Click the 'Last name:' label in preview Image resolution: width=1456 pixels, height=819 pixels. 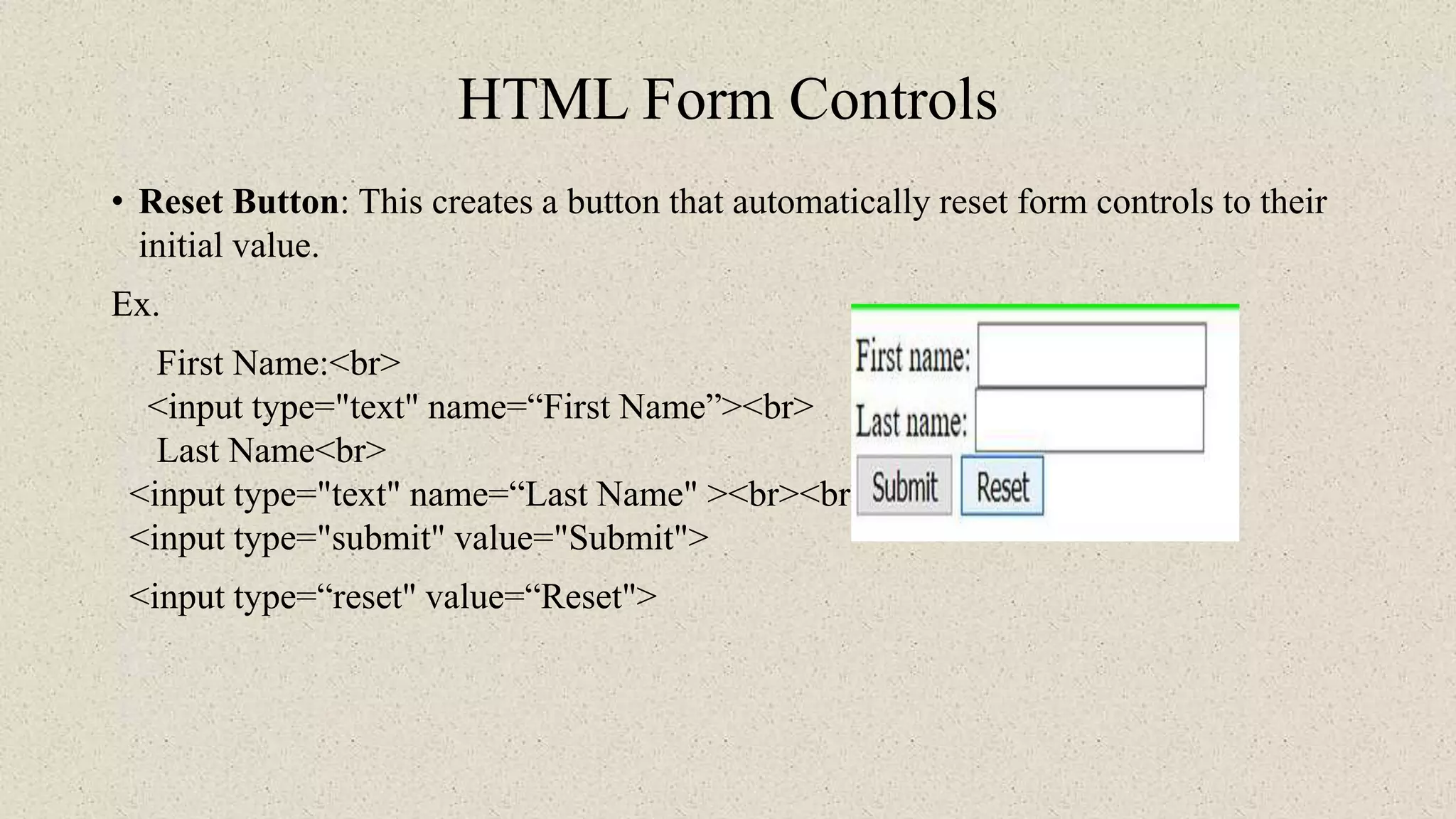coord(911,422)
